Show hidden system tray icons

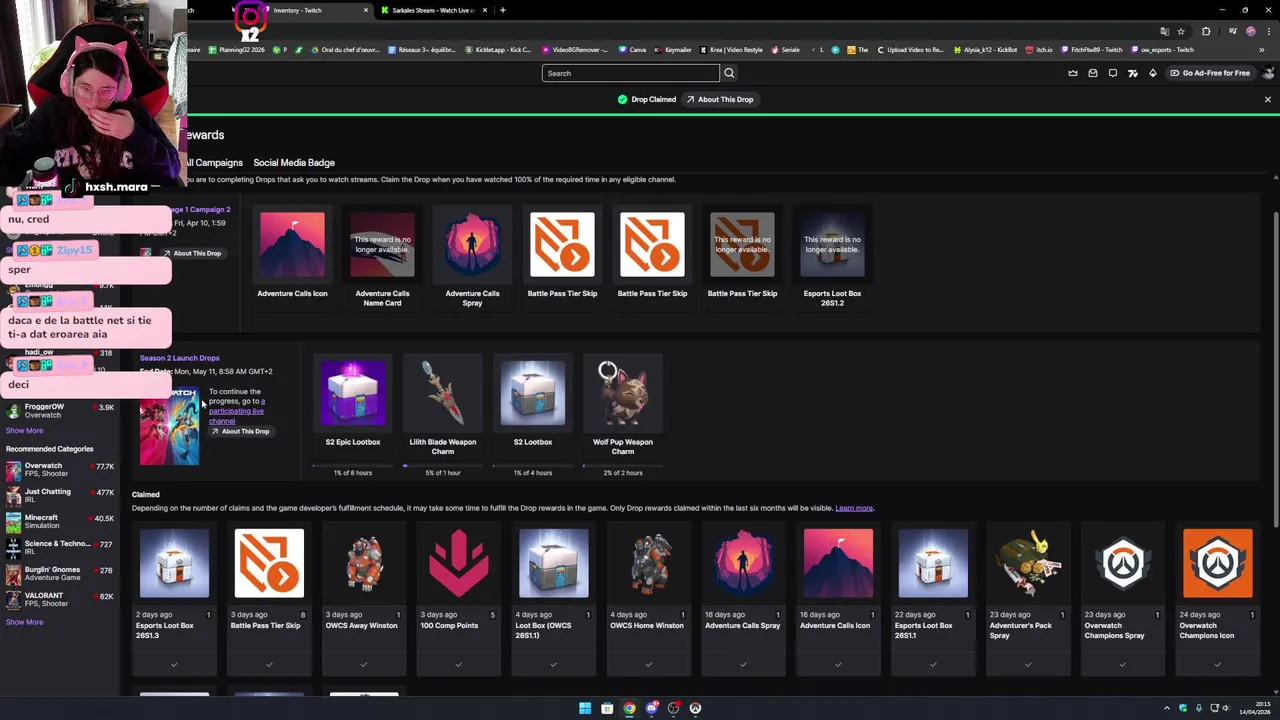pyautogui.click(x=1166, y=708)
